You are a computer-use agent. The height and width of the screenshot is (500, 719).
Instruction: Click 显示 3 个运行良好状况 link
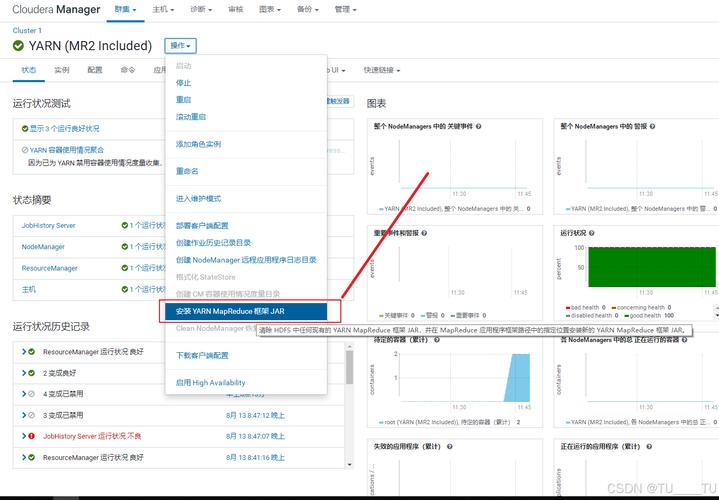[x=65, y=129]
